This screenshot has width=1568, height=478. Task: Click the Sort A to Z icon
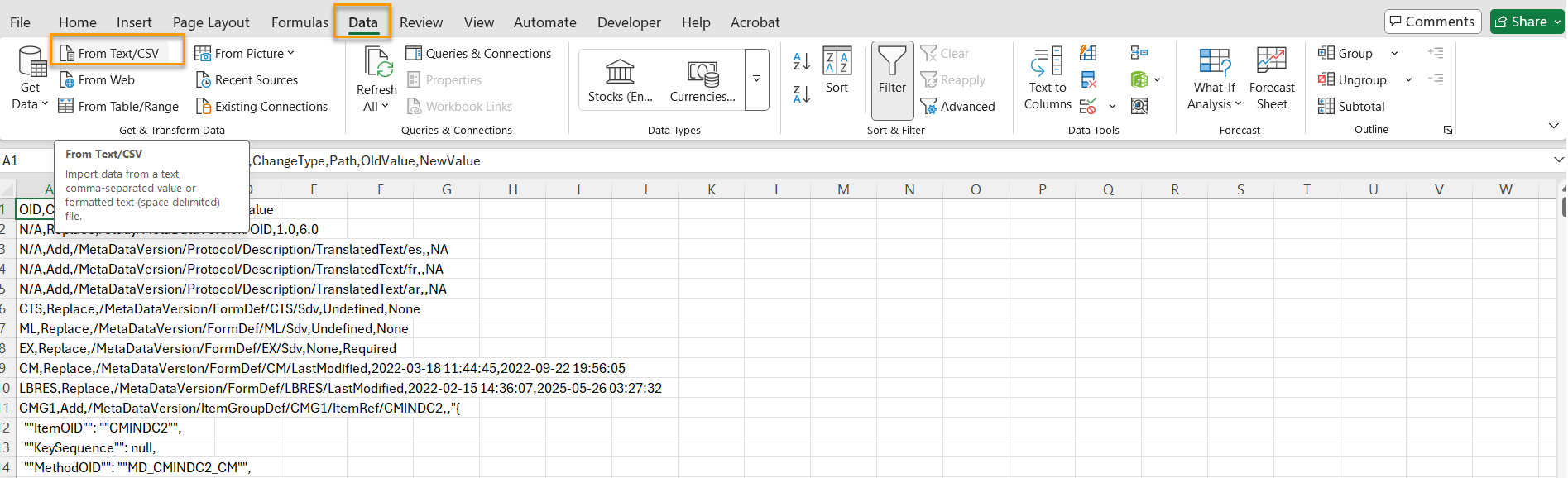(x=801, y=60)
